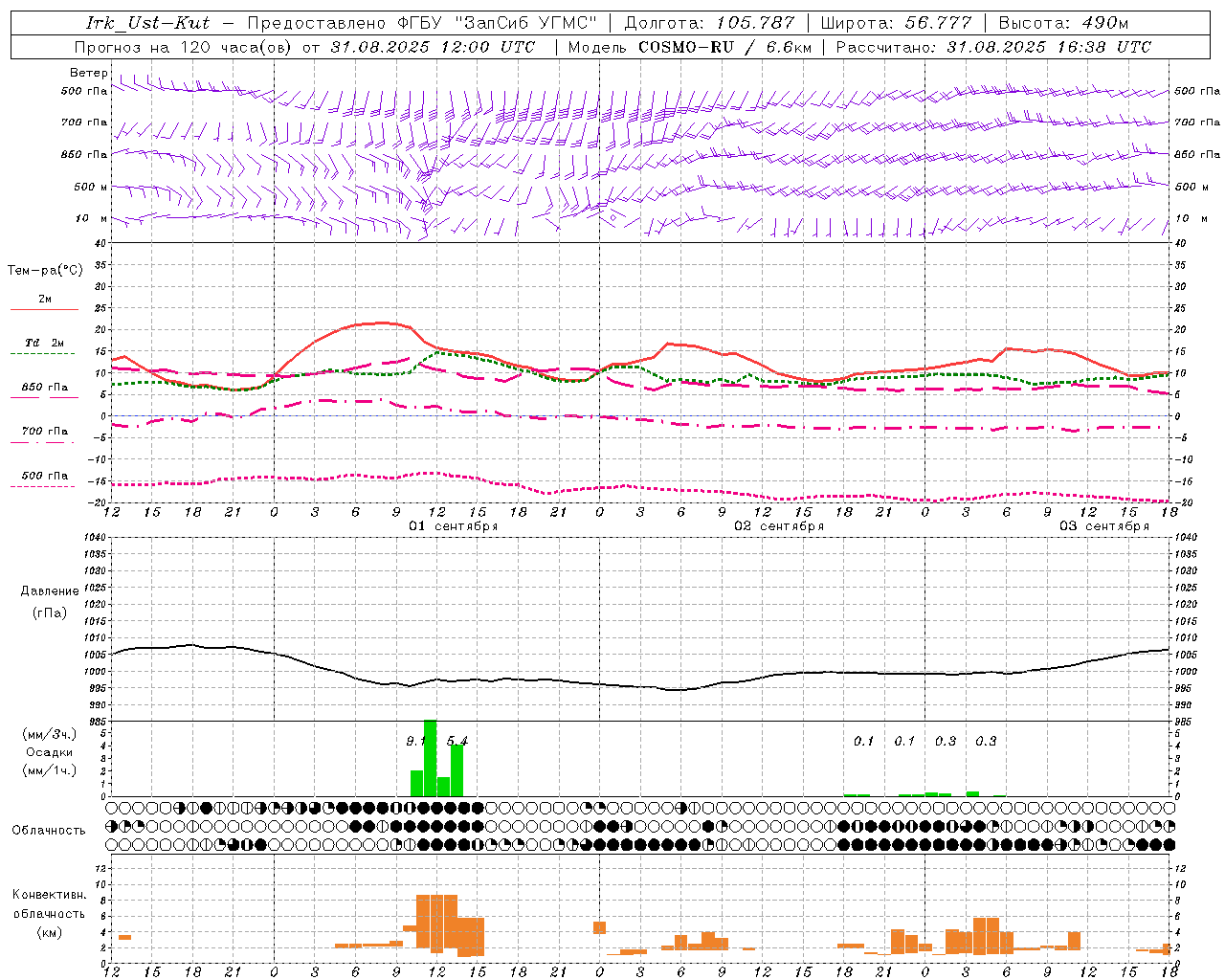Click the latitude value Широта: 56.777
The width and height of the screenshot is (1225, 980).
(896, 23)
